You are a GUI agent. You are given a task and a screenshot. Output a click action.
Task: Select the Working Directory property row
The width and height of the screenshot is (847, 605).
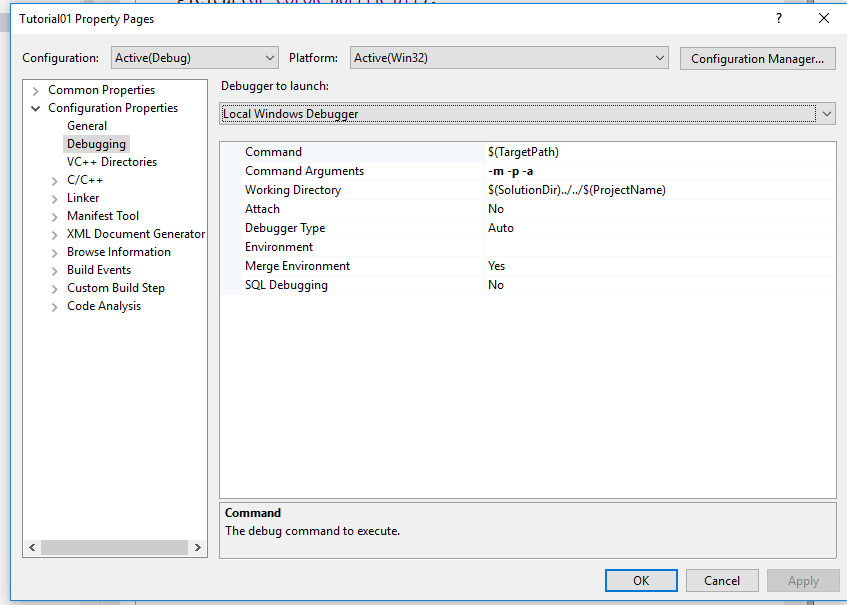click(x=528, y=190)
